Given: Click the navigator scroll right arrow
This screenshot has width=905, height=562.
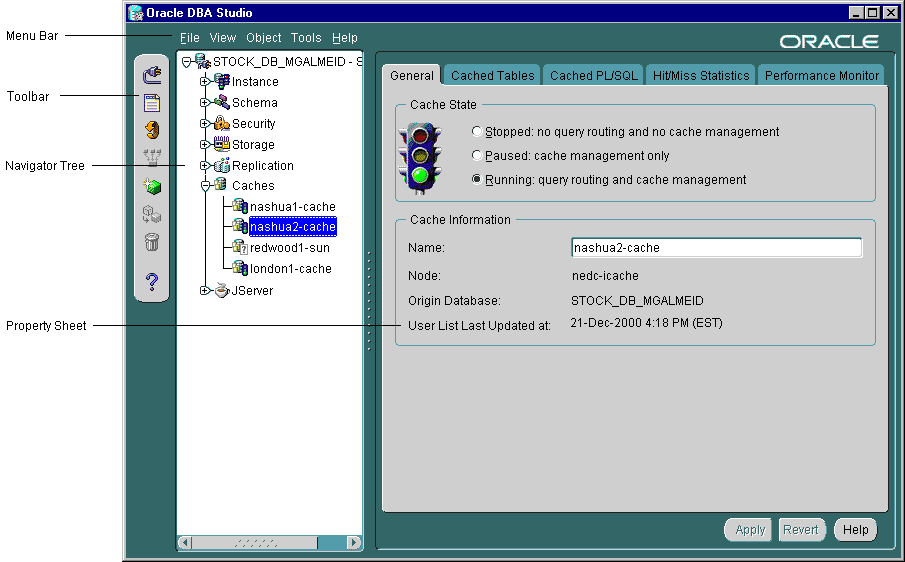Looking at the screenshot, I should [353, 543].
